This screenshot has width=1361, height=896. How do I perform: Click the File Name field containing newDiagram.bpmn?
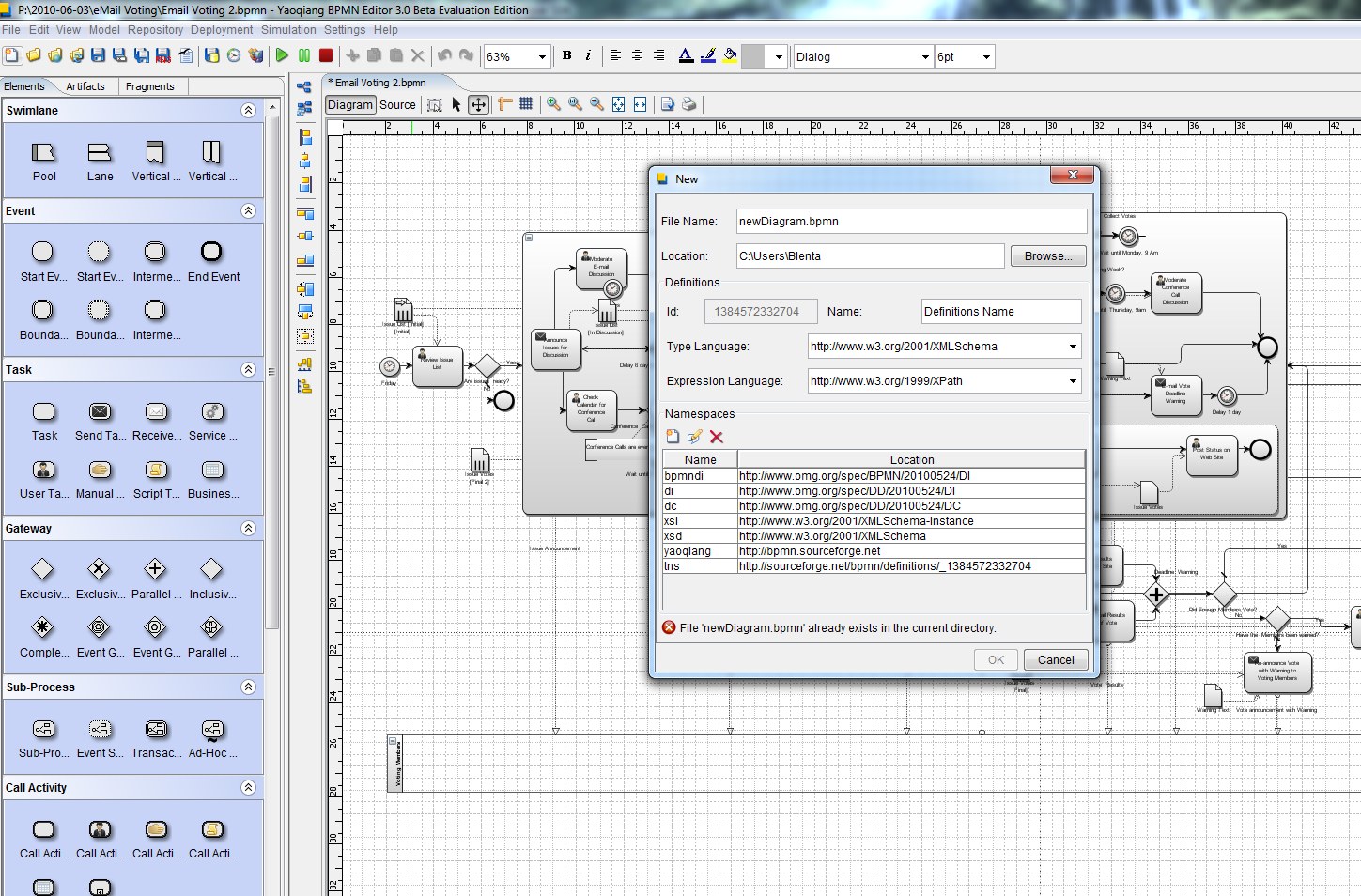(x=911, y=222)
